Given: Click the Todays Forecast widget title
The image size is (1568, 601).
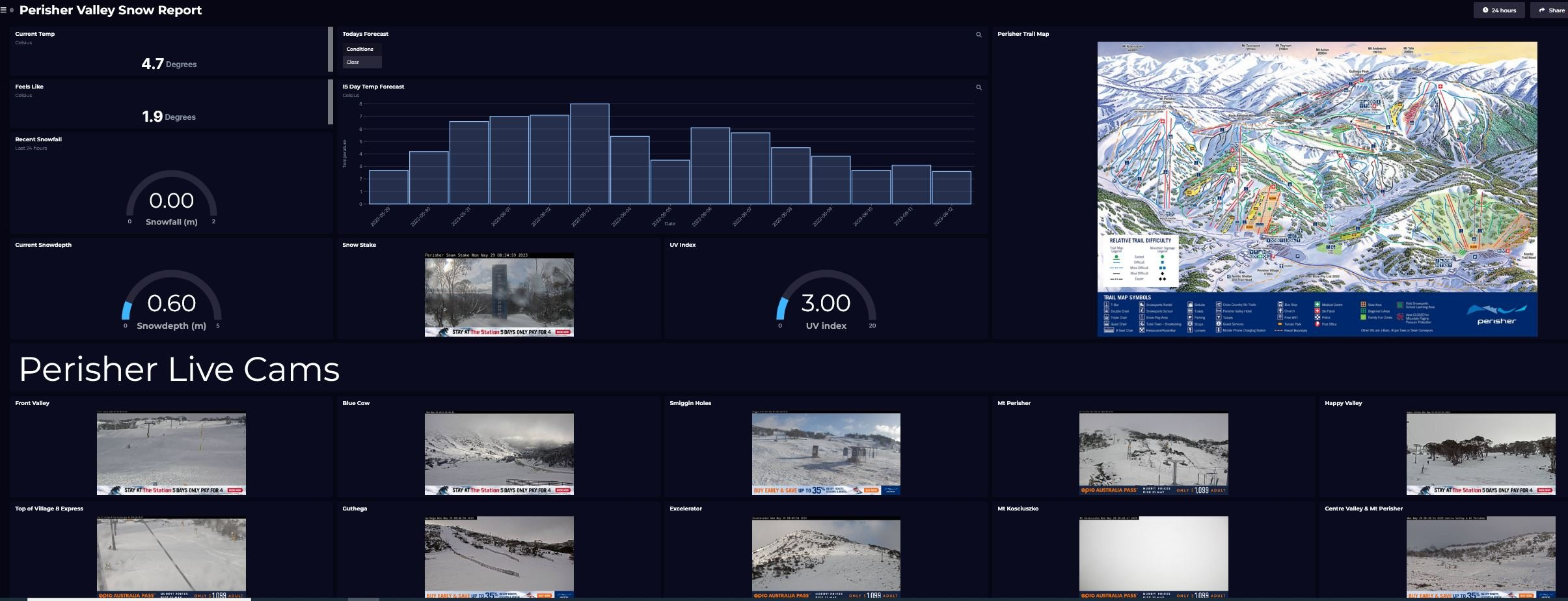Looking at the screenshot, I should pos(365,34).
